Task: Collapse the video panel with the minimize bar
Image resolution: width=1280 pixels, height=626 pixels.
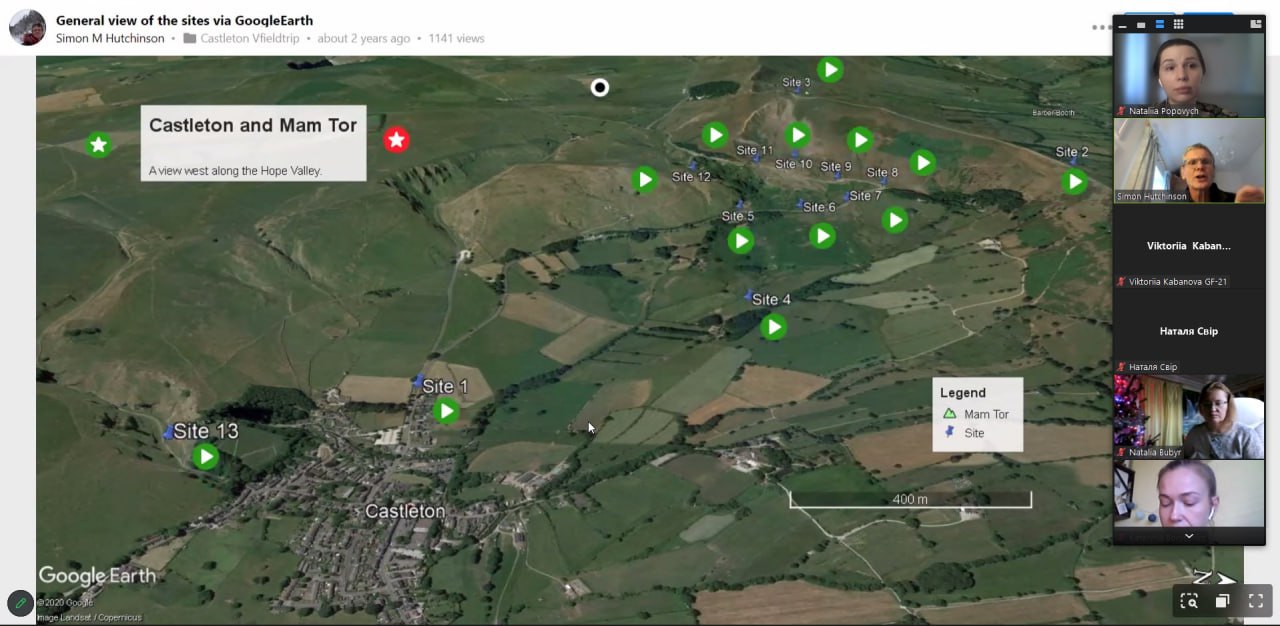Action: (x=1123, y=25)
